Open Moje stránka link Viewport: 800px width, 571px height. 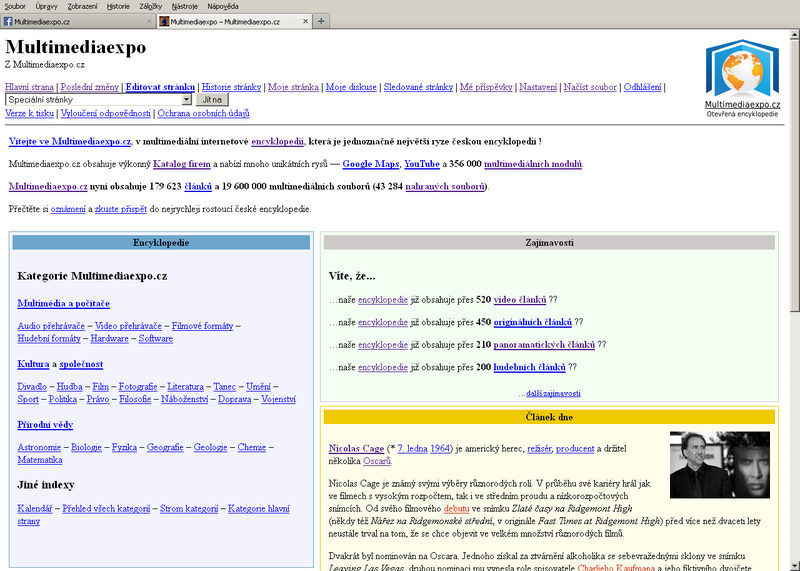tap(293, 87)
